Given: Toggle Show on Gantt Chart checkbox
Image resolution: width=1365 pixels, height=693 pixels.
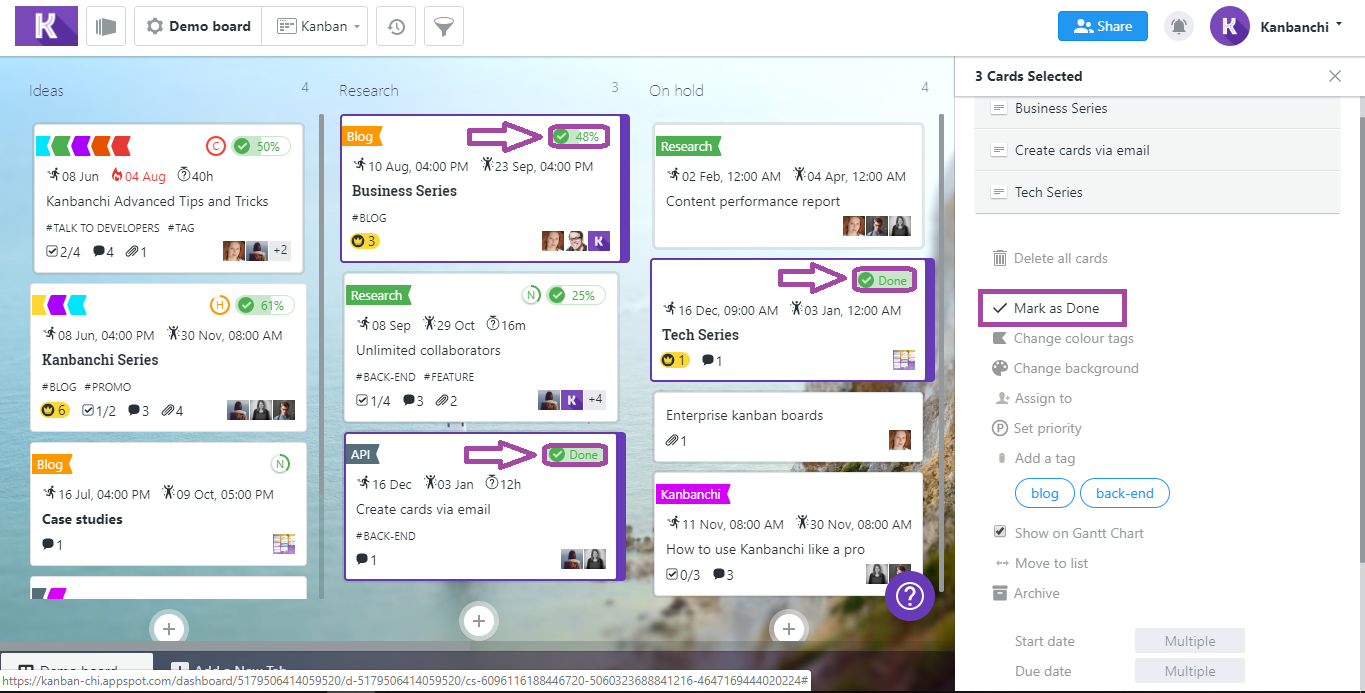Looking at the screenshot, I should (1000, 532).
